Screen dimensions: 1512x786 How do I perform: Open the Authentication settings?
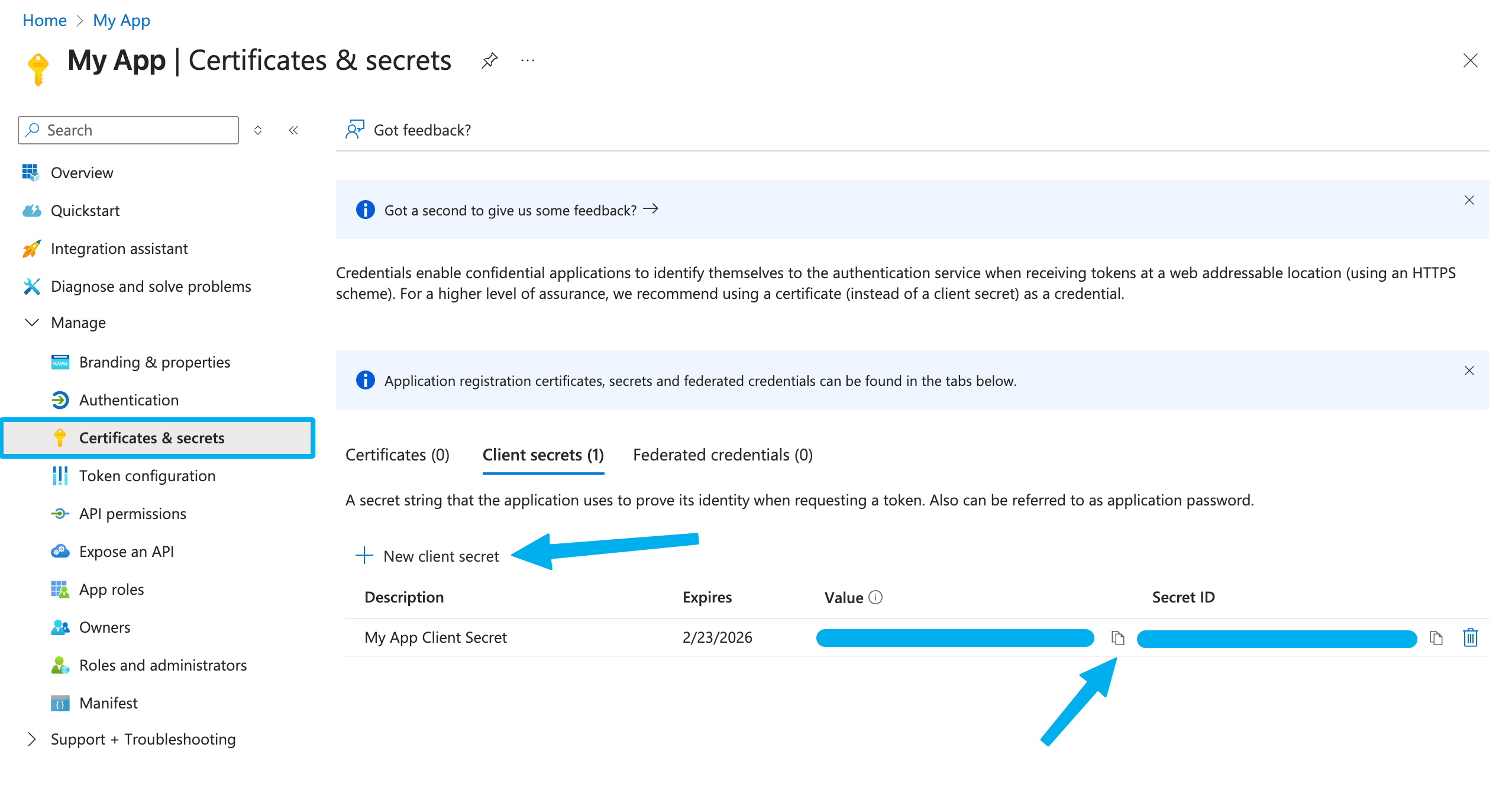coord(128,400)
